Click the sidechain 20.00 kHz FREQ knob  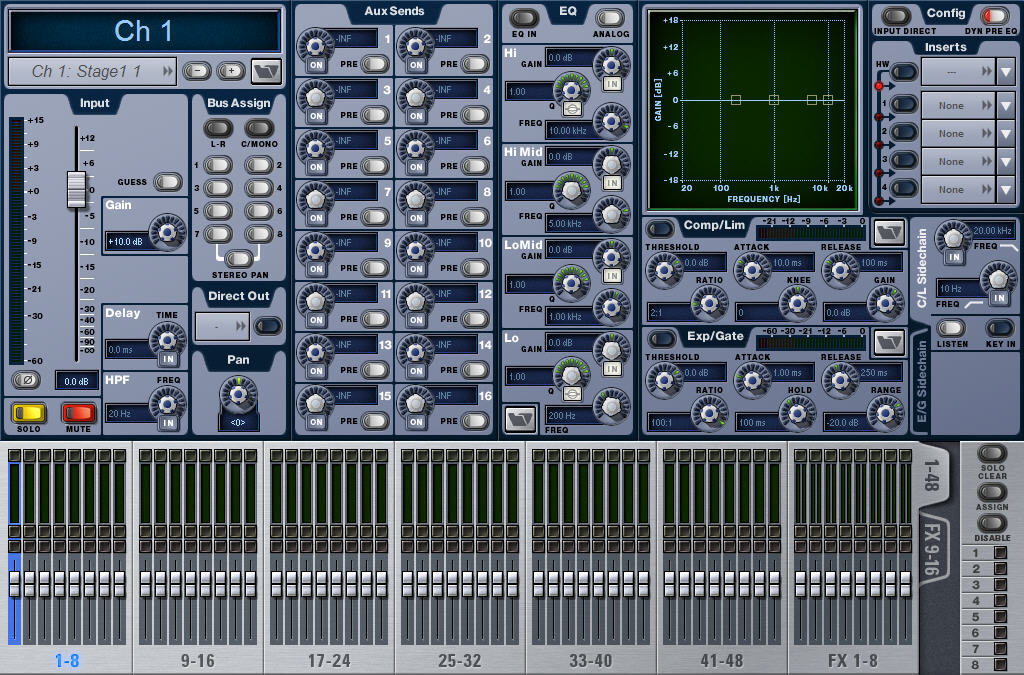tap(953, 236)
